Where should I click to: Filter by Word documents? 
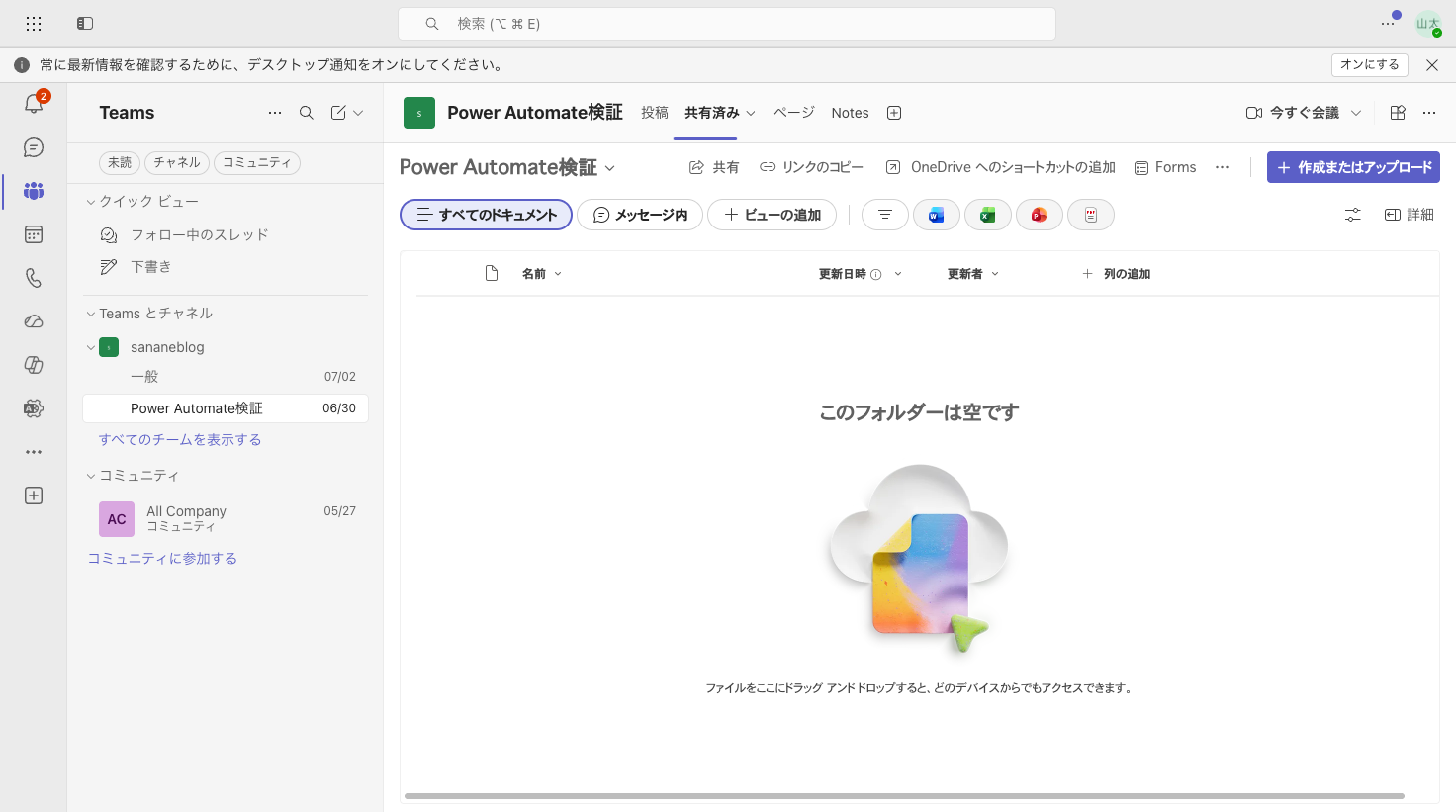[937, 215]
